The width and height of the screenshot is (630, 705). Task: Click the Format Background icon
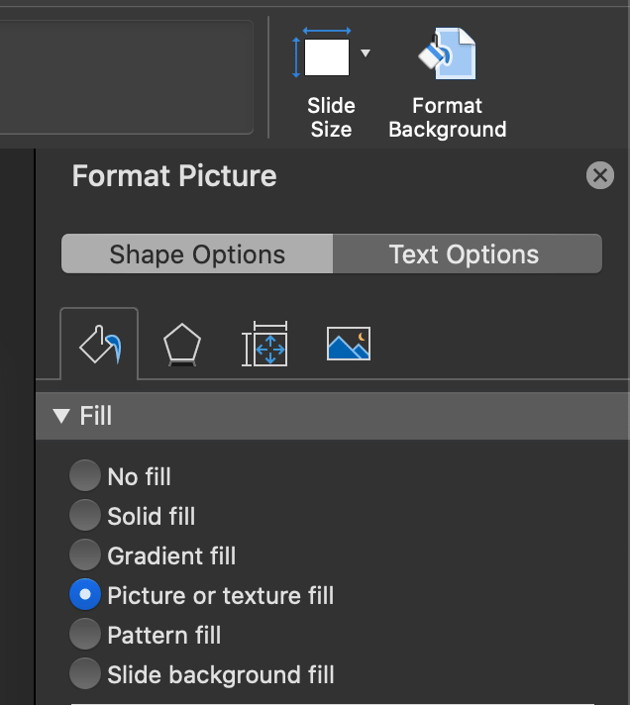tap(447, 54)
